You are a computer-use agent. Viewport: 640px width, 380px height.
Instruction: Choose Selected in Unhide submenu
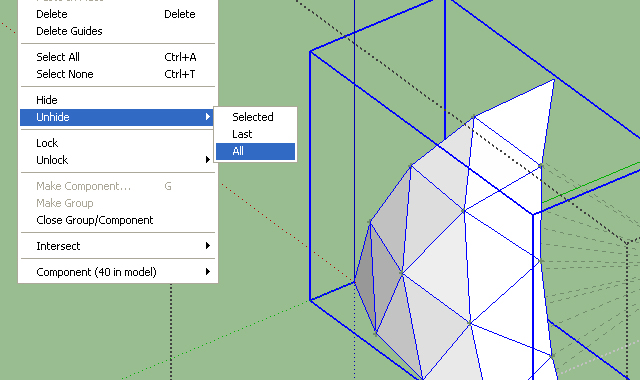pyautogui.click(x=256, y=117)
